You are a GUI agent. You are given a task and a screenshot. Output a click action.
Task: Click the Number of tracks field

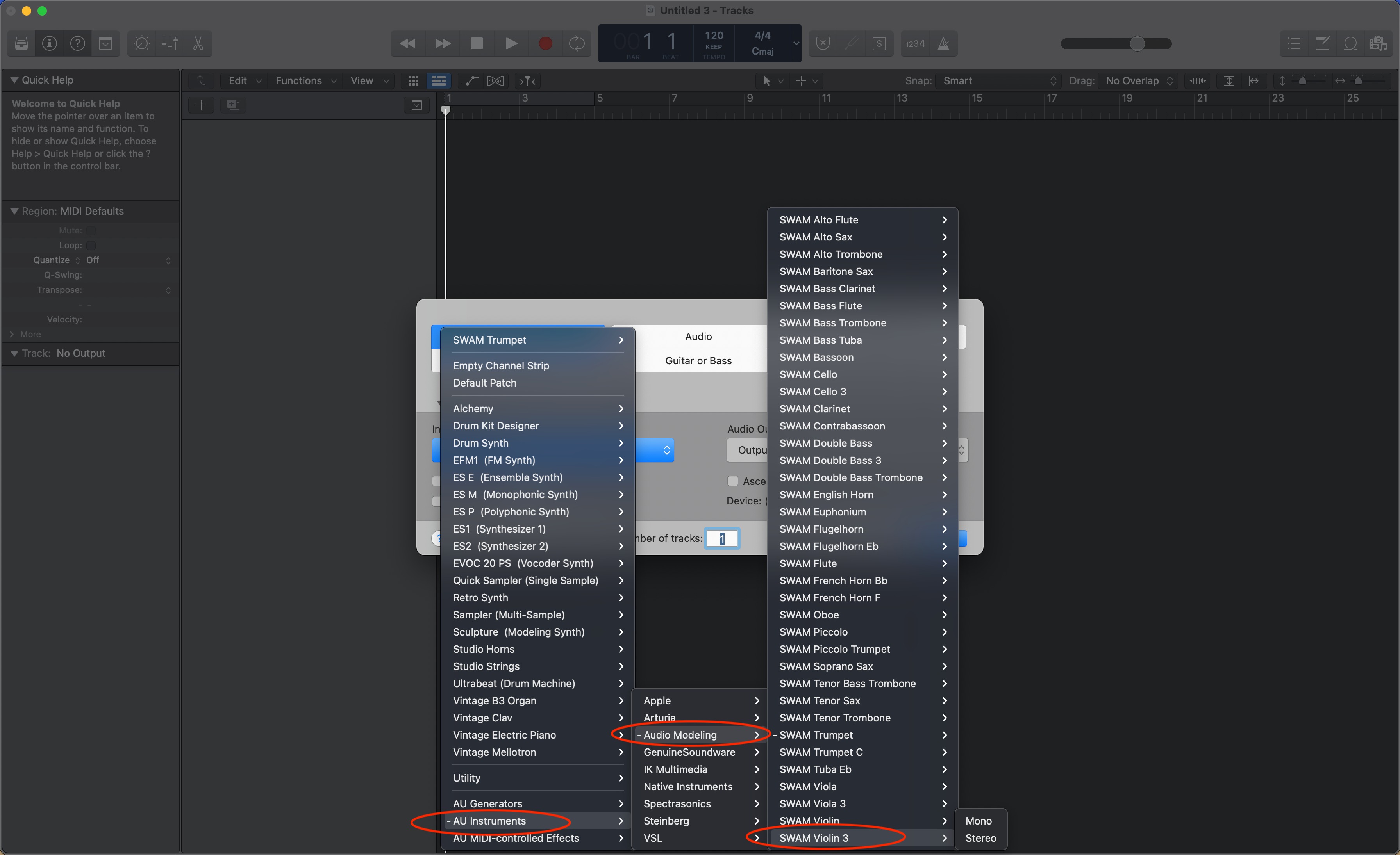point(722,538)
